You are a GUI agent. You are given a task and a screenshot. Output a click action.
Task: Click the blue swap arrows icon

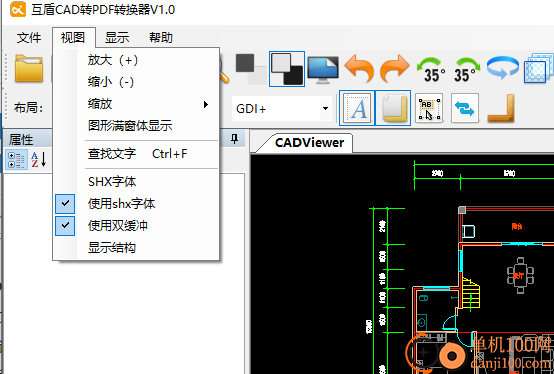click(x=465, y=108)
